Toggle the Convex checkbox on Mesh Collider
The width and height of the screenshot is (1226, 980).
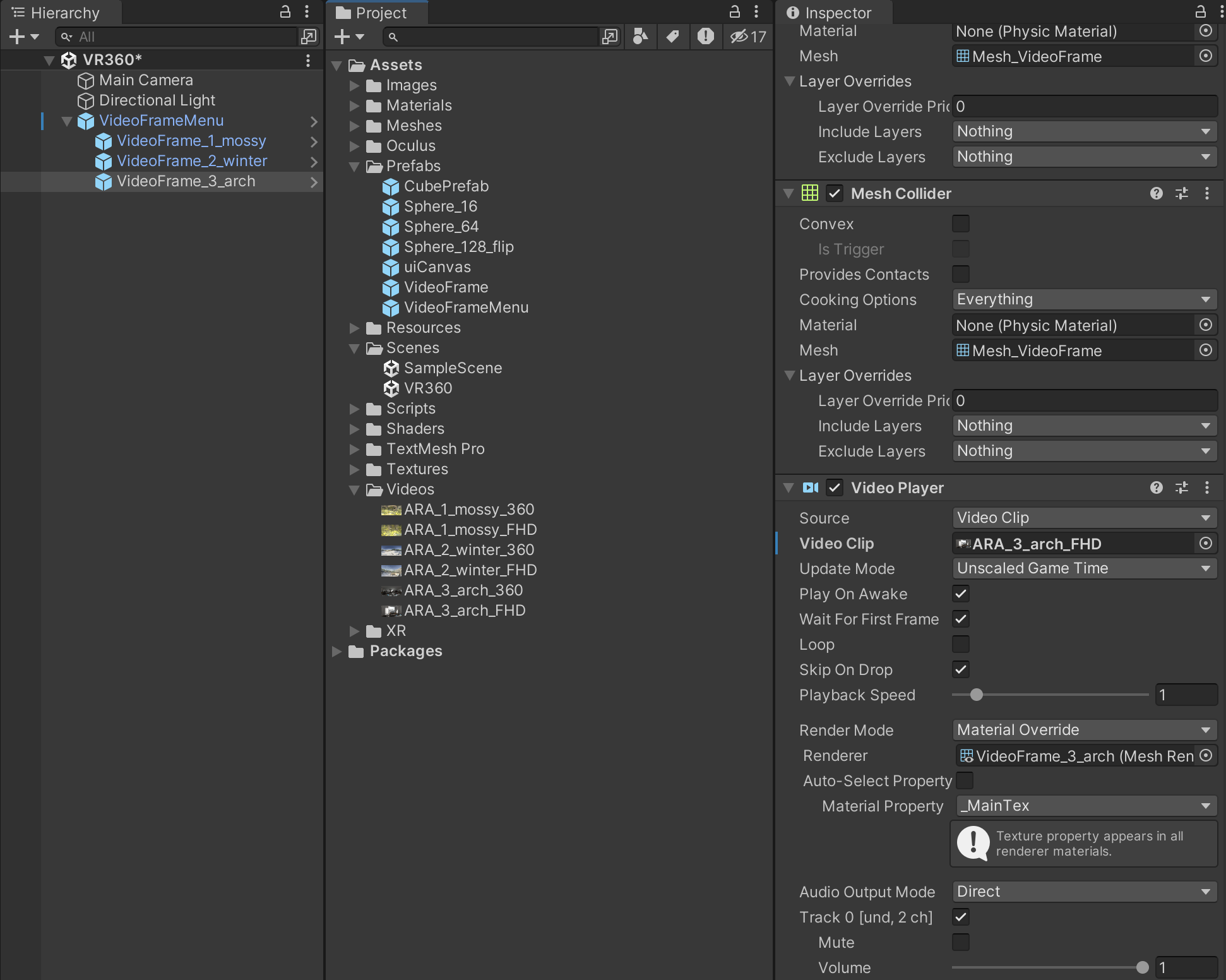pyautogui.click(x=960, y=224)
